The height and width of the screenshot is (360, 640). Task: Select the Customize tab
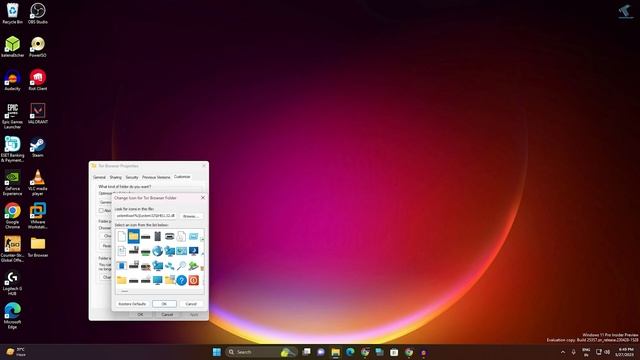(182, 177)
